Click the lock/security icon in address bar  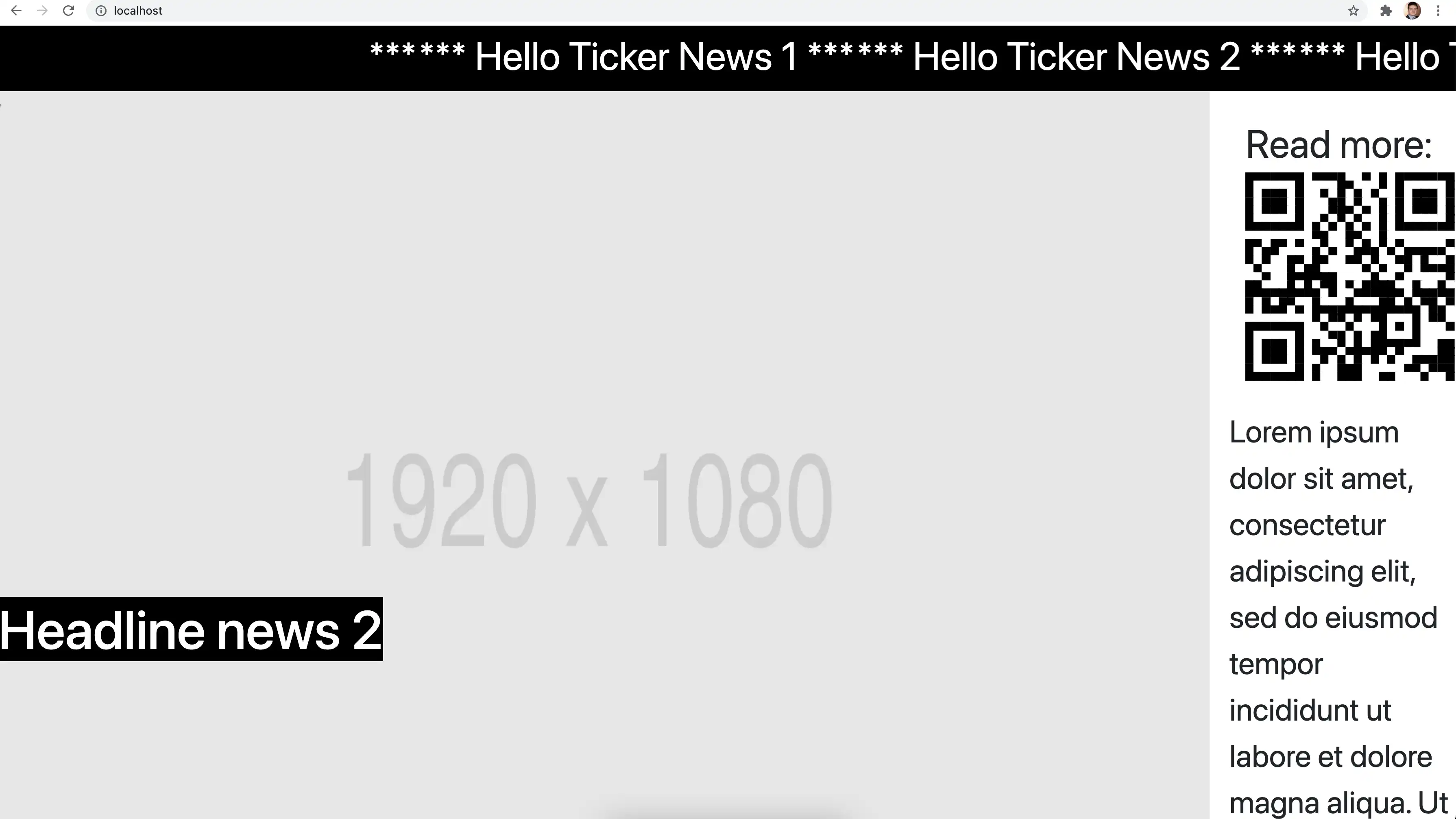tap(101, 10)
